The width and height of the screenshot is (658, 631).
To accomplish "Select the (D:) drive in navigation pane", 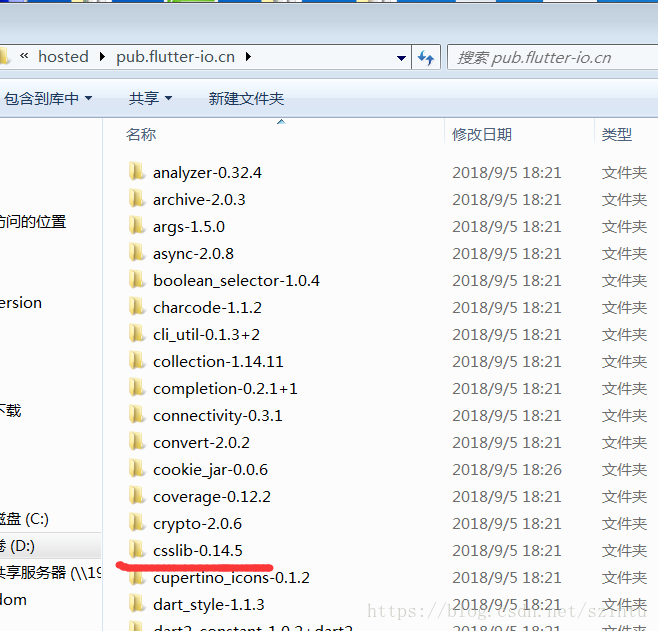I will (50, 546).
